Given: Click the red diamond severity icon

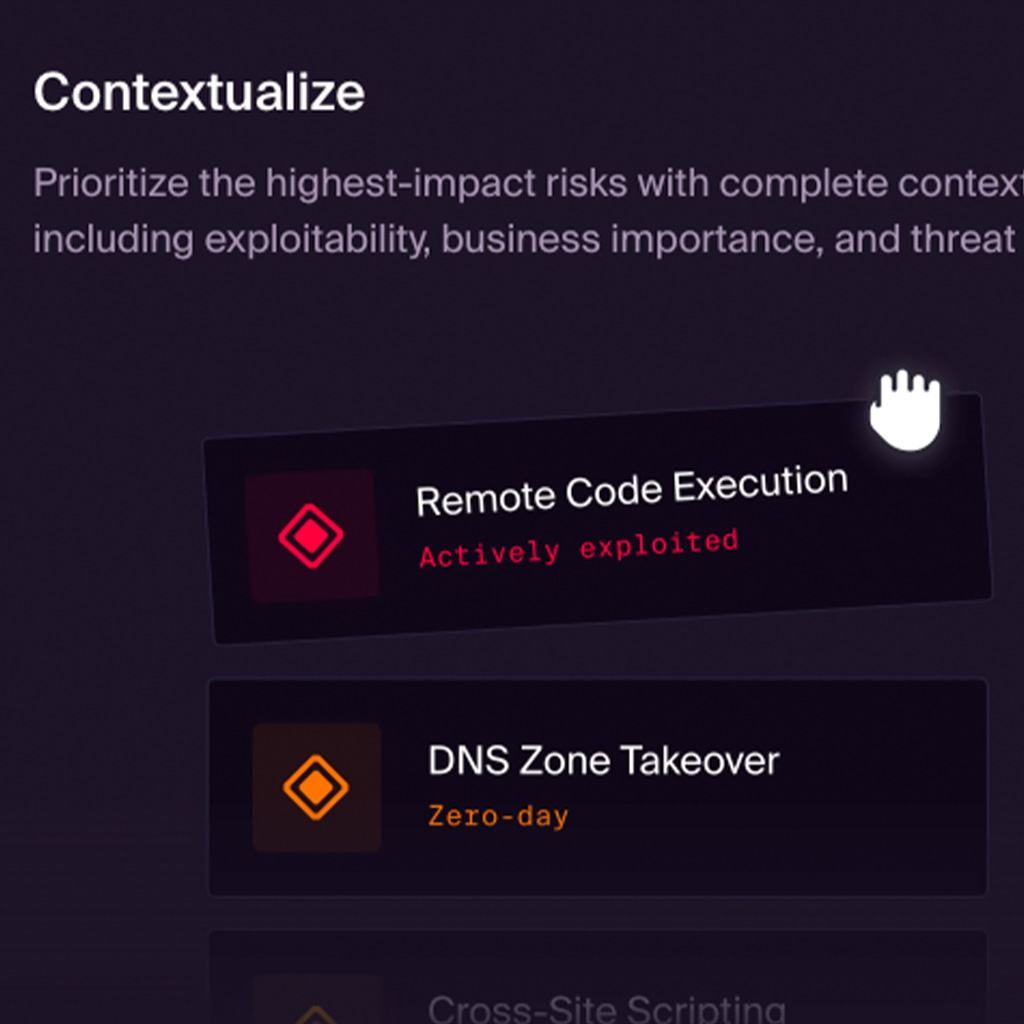Looking at the screenshot, I should [311, 536].
